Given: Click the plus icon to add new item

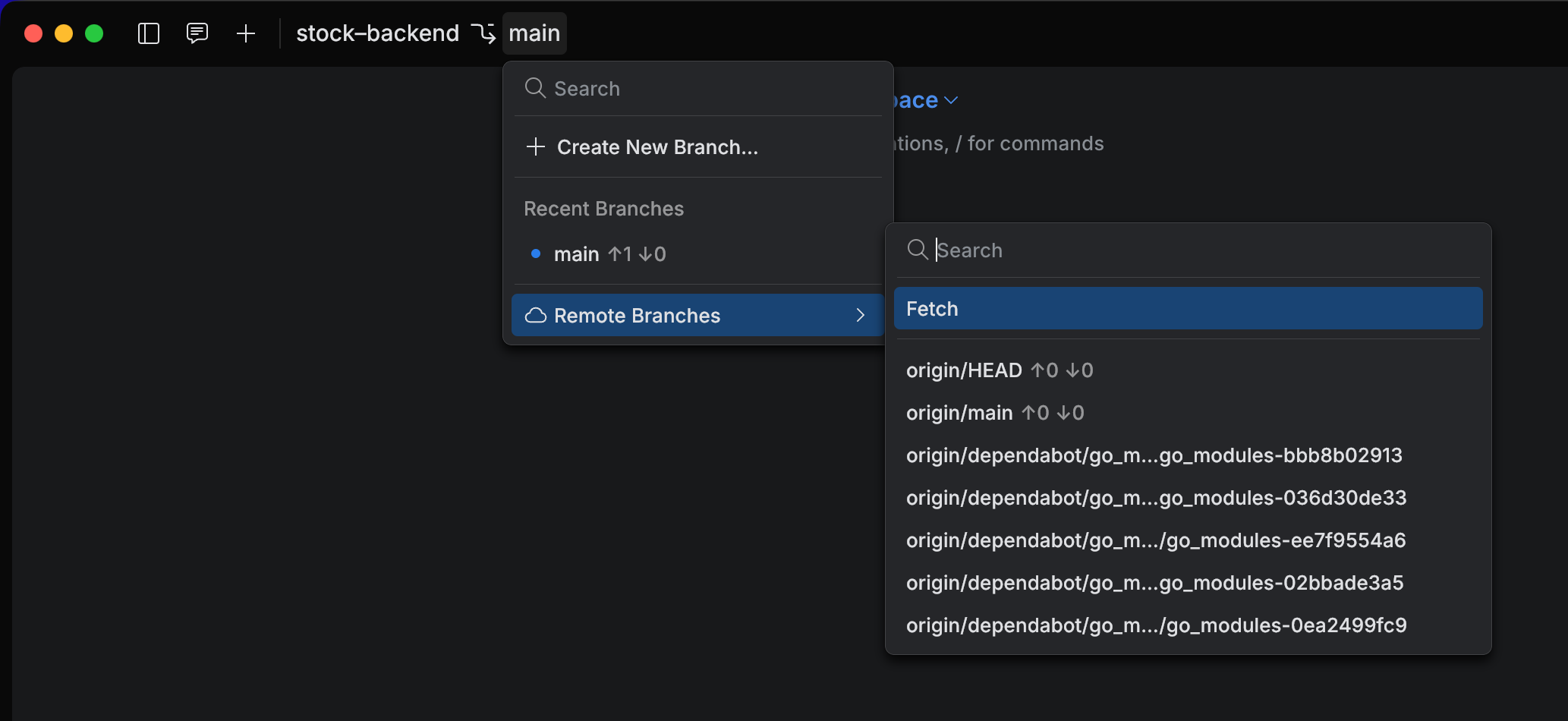Looking at the screenshot, I should [246, 33].
